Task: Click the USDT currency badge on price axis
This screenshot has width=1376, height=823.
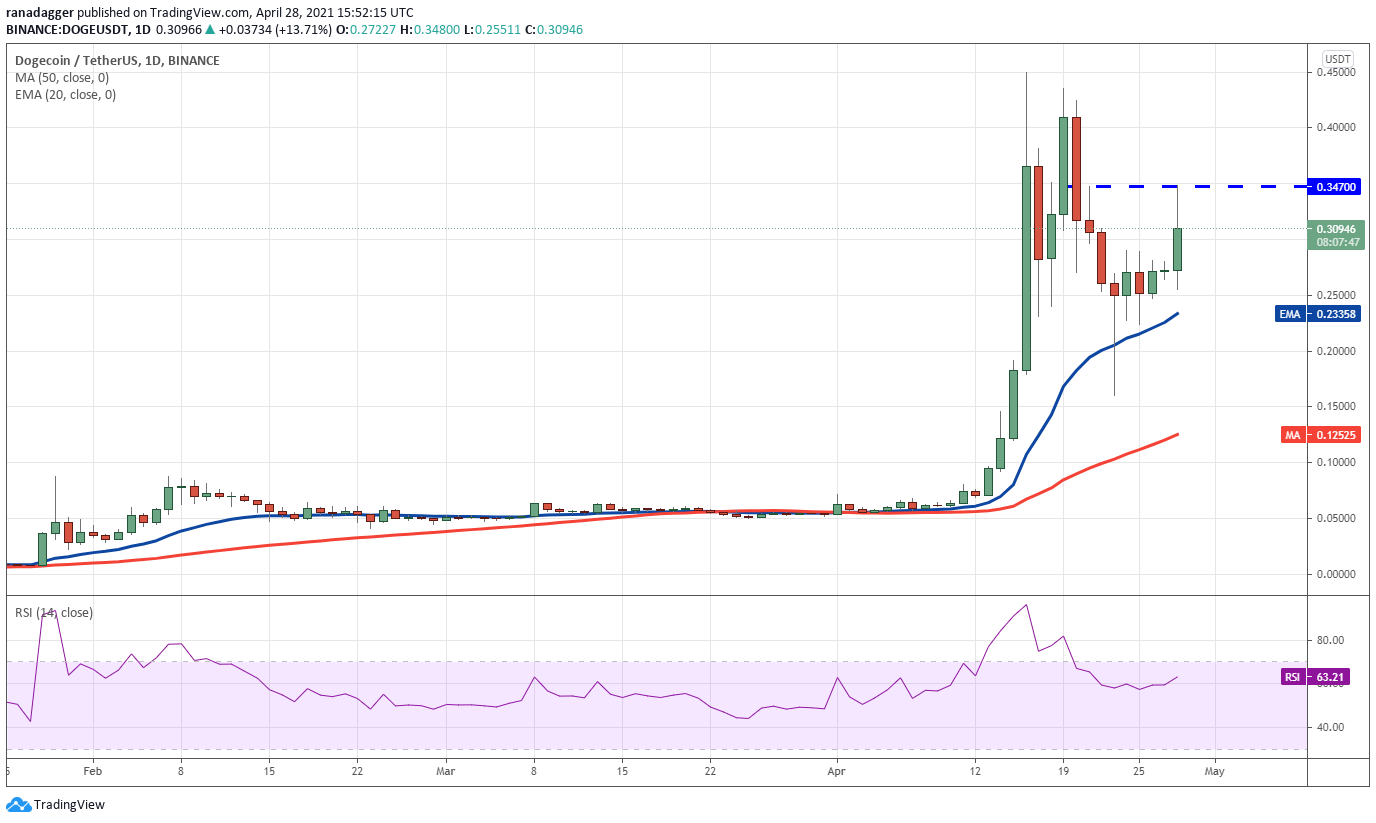Action: [x=1337, y=59]
